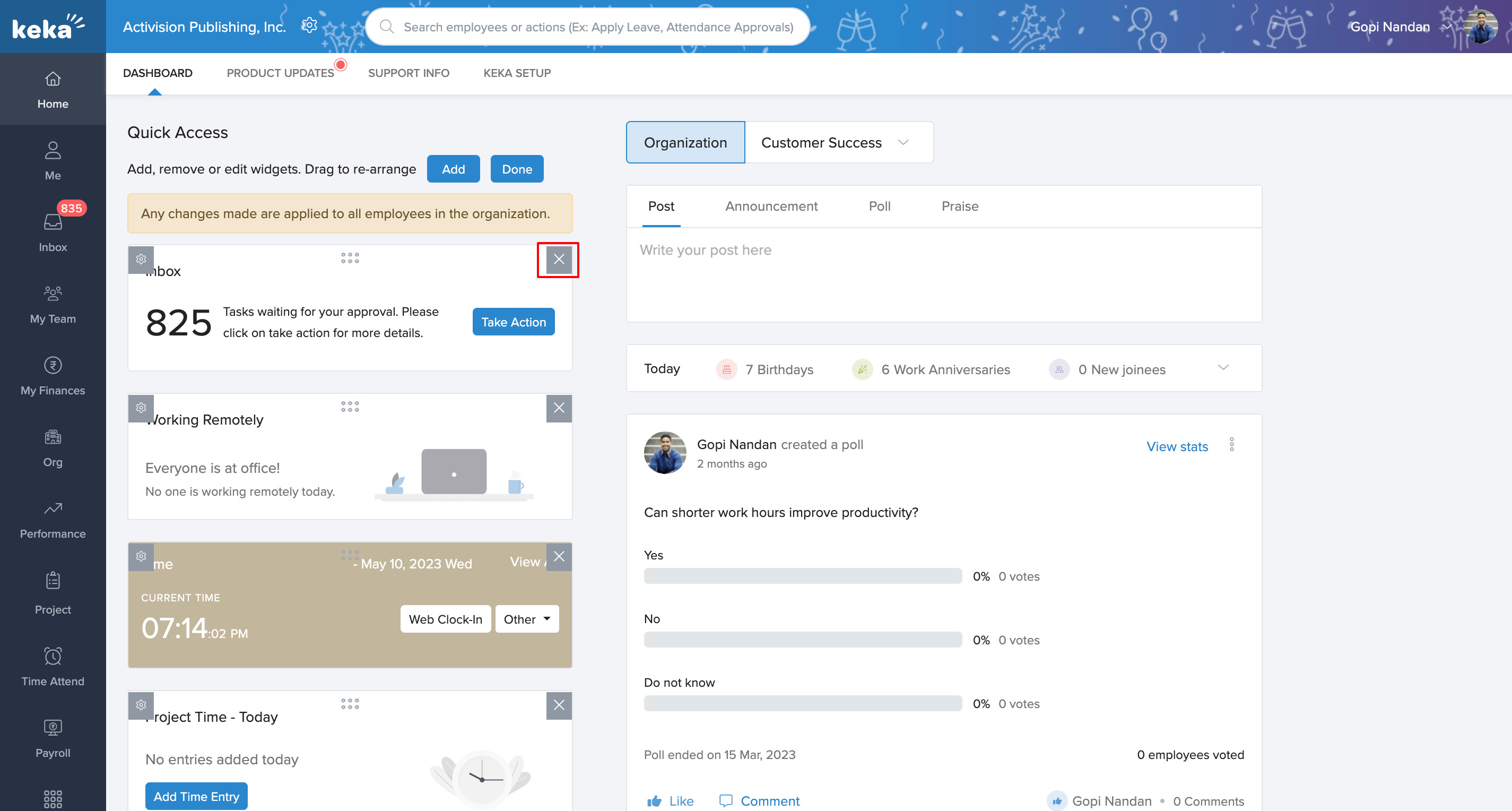Click the Work Anniversaries icon
The width and height of the screenshot is (1512, 811).
pyautogui.click(x=862, y=369)
